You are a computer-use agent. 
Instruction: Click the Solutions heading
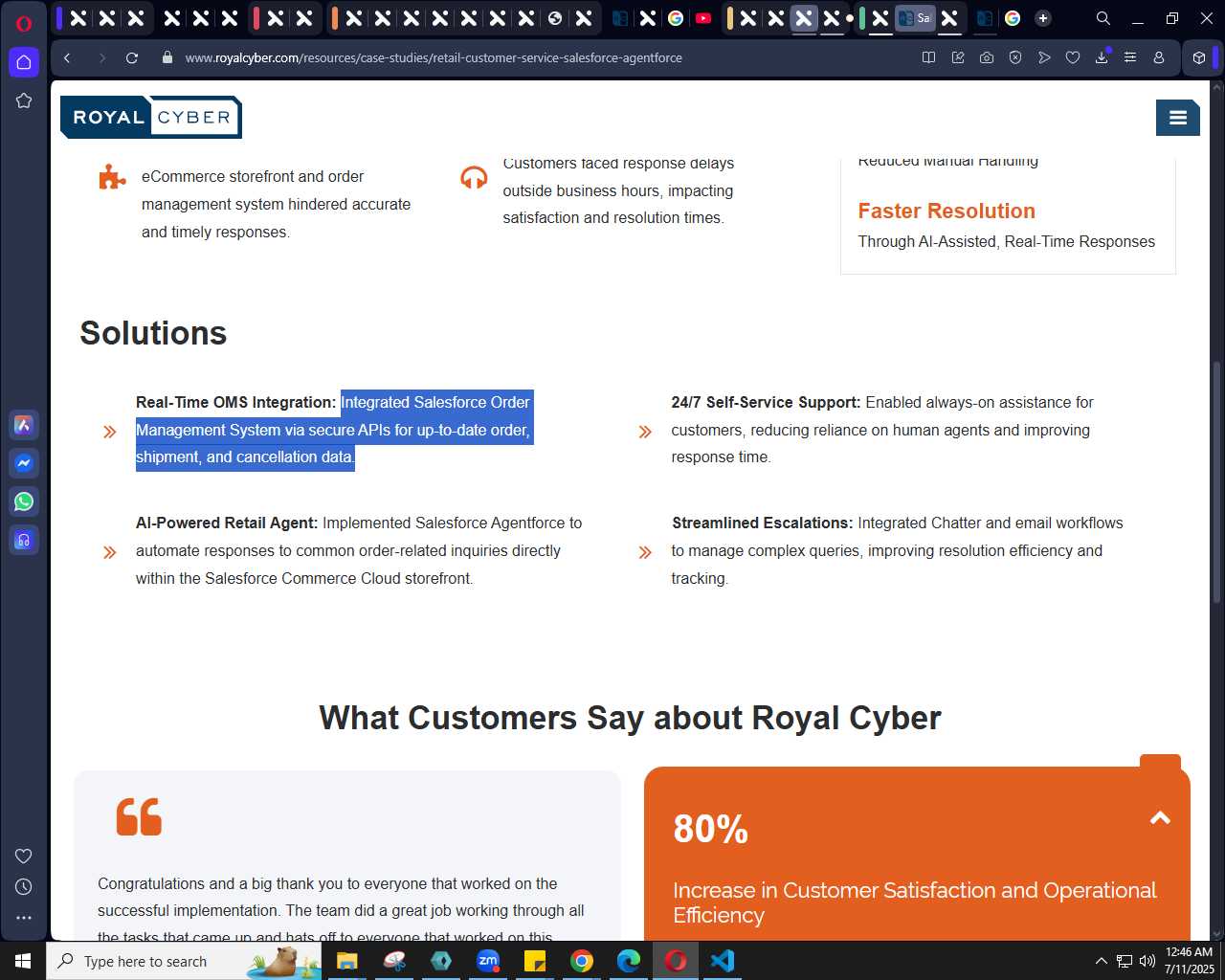pyautogui.click(x=153, y=333)
